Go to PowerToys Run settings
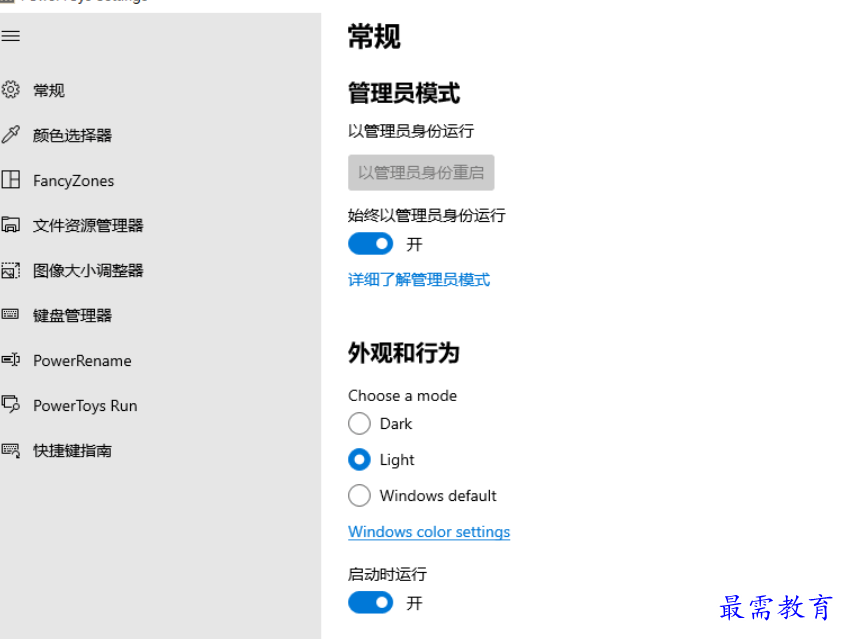The height and width of the screenshot is (639, 841). pos(85,406)
